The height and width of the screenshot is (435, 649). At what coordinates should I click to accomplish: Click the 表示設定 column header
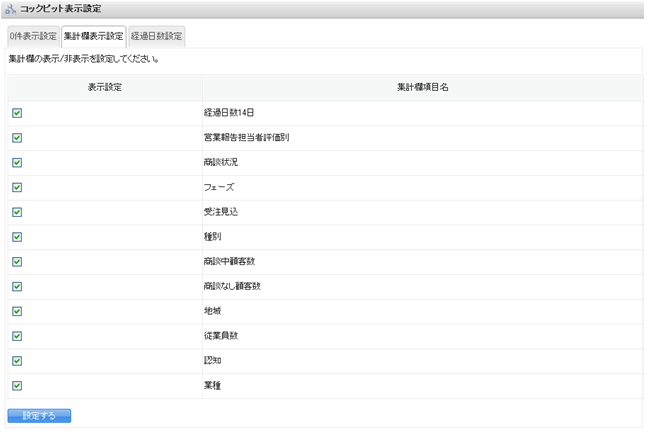point(105,87)
